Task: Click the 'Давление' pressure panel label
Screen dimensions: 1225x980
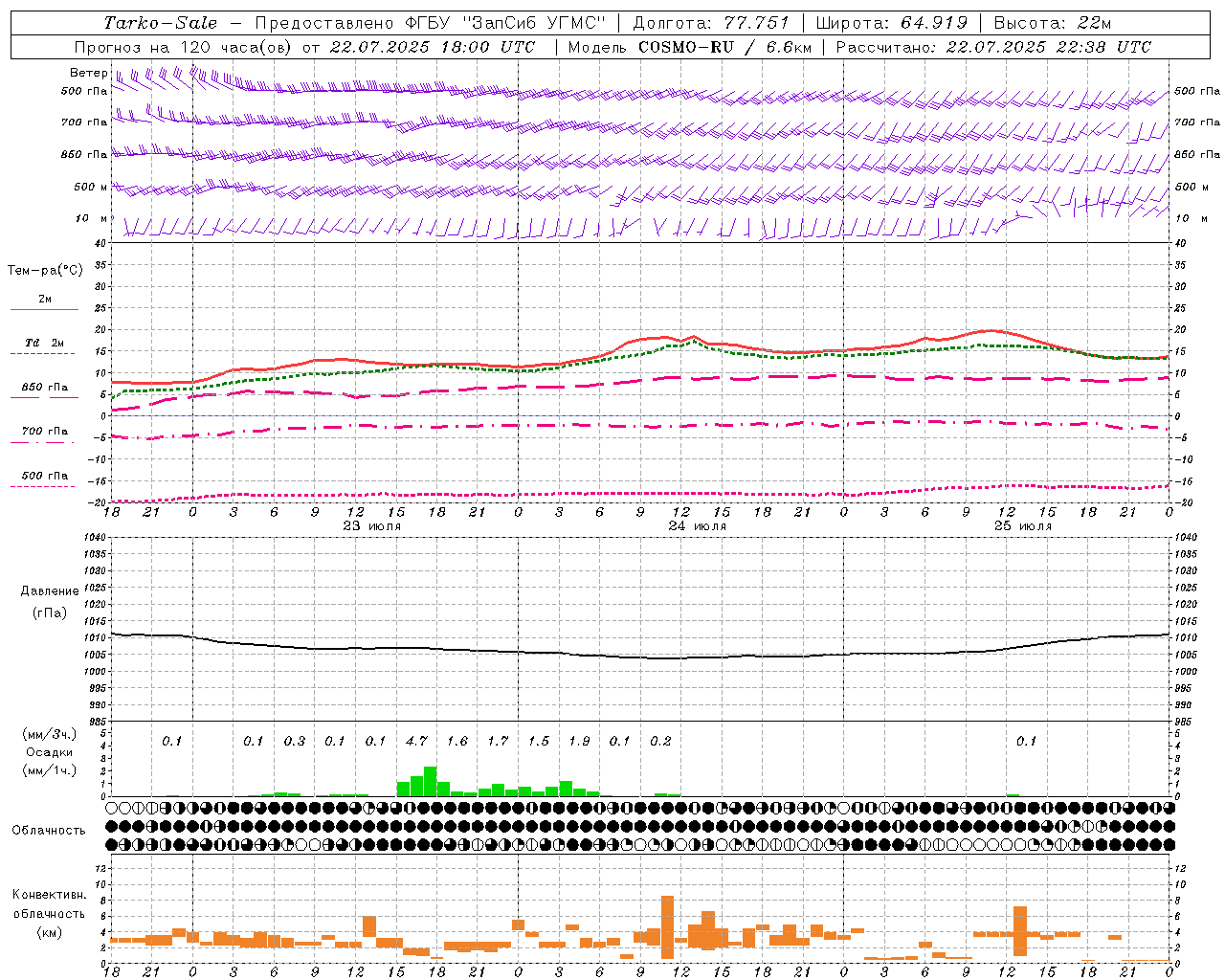Action: click(x=50, y=591)
